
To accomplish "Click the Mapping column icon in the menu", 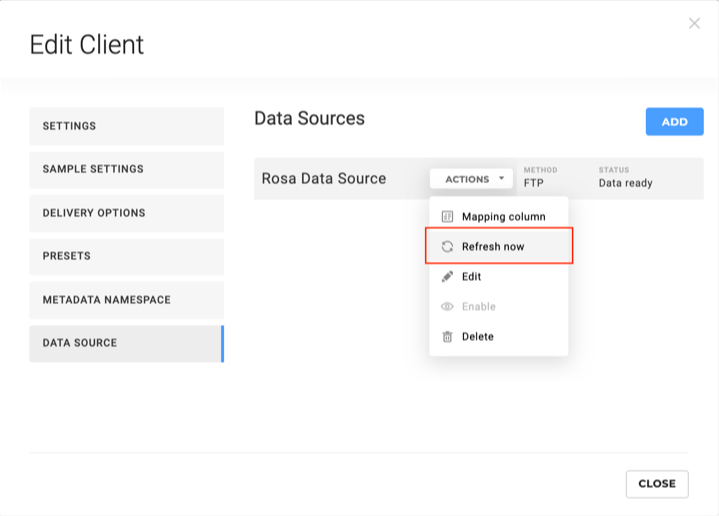I will point(447,216).
